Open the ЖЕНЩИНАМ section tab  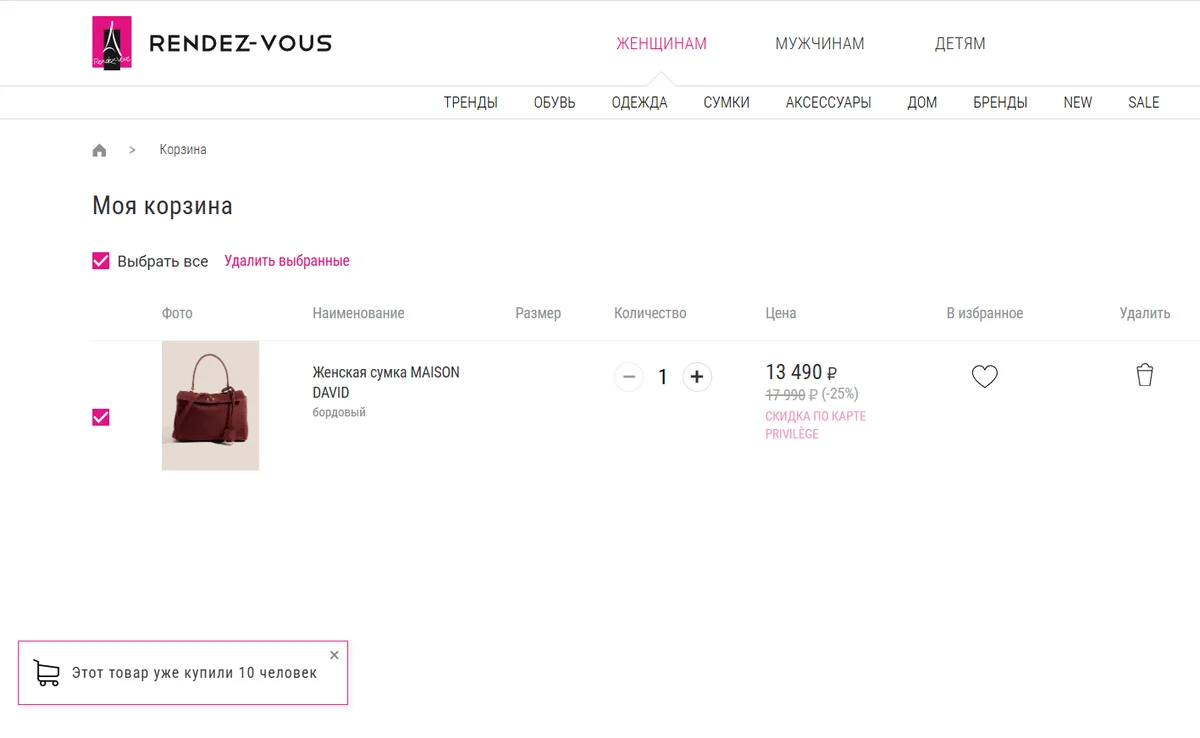click(x=661, y=44)
